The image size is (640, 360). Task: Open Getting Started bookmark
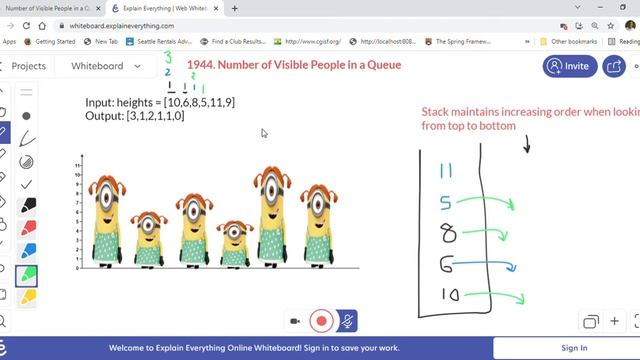(x=50, y=42)
